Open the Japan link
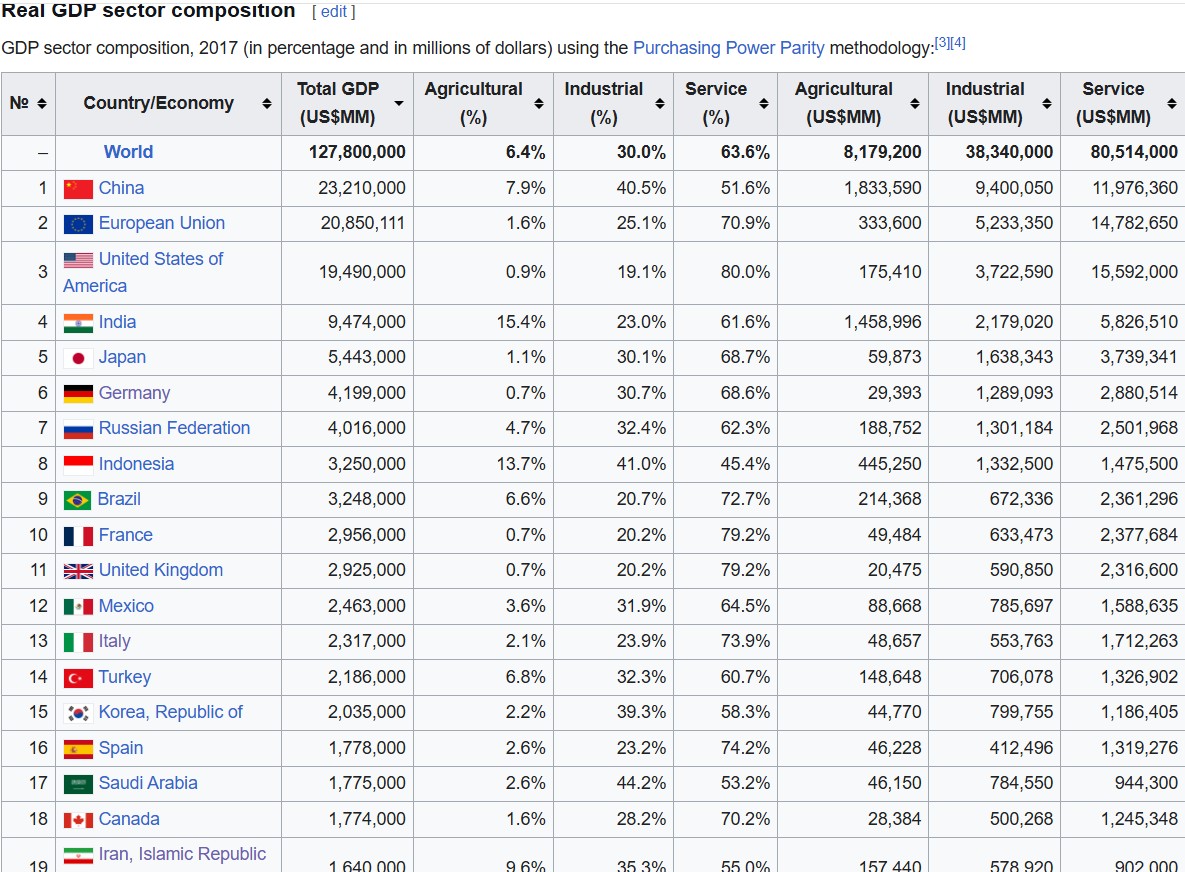 (x=122, y=357)
